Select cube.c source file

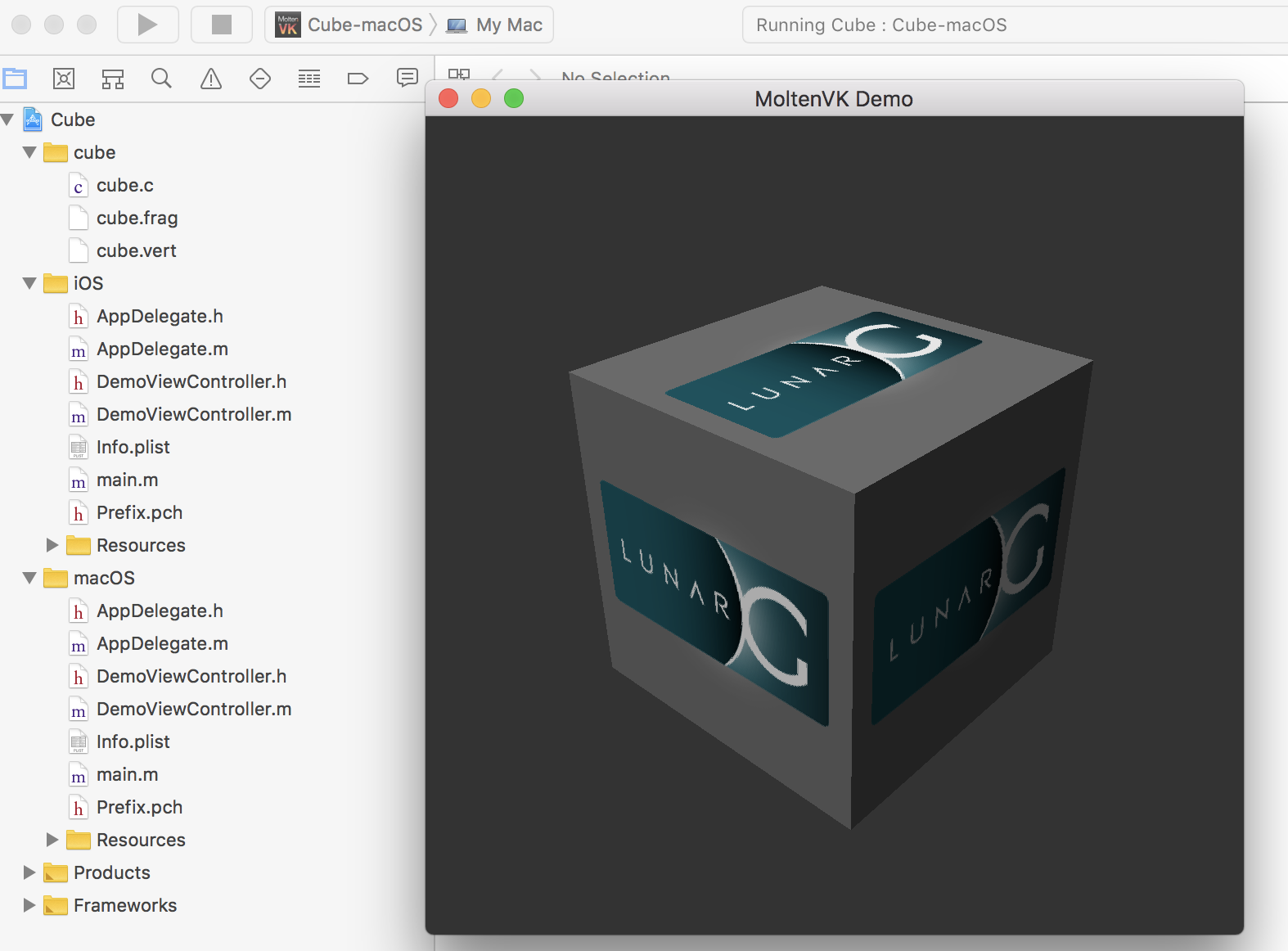(x=124, y=186)
